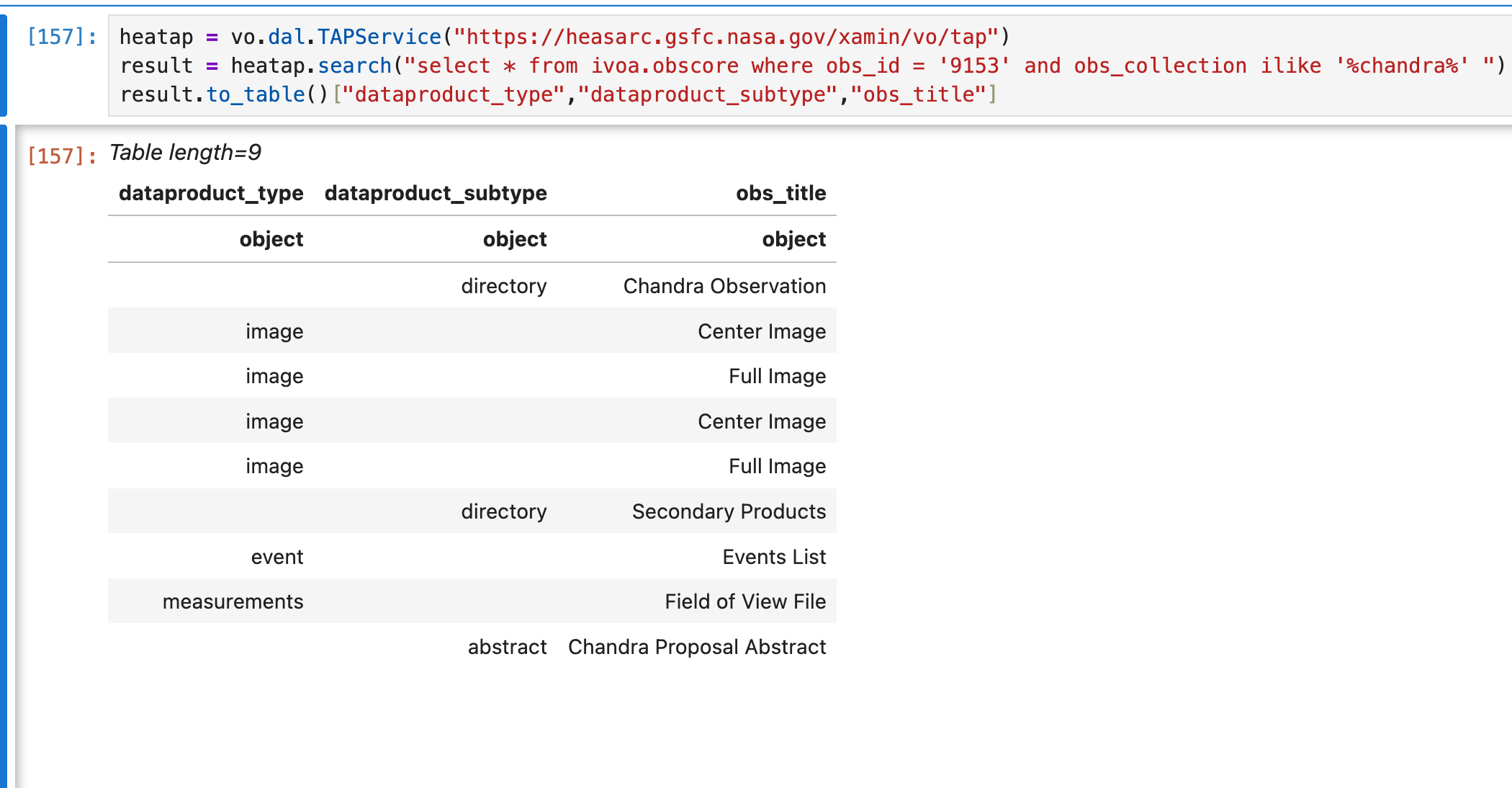The image size is (1512, 788).
Task: Click the Table length=9 caption
Action: click(x=185, y=153)
